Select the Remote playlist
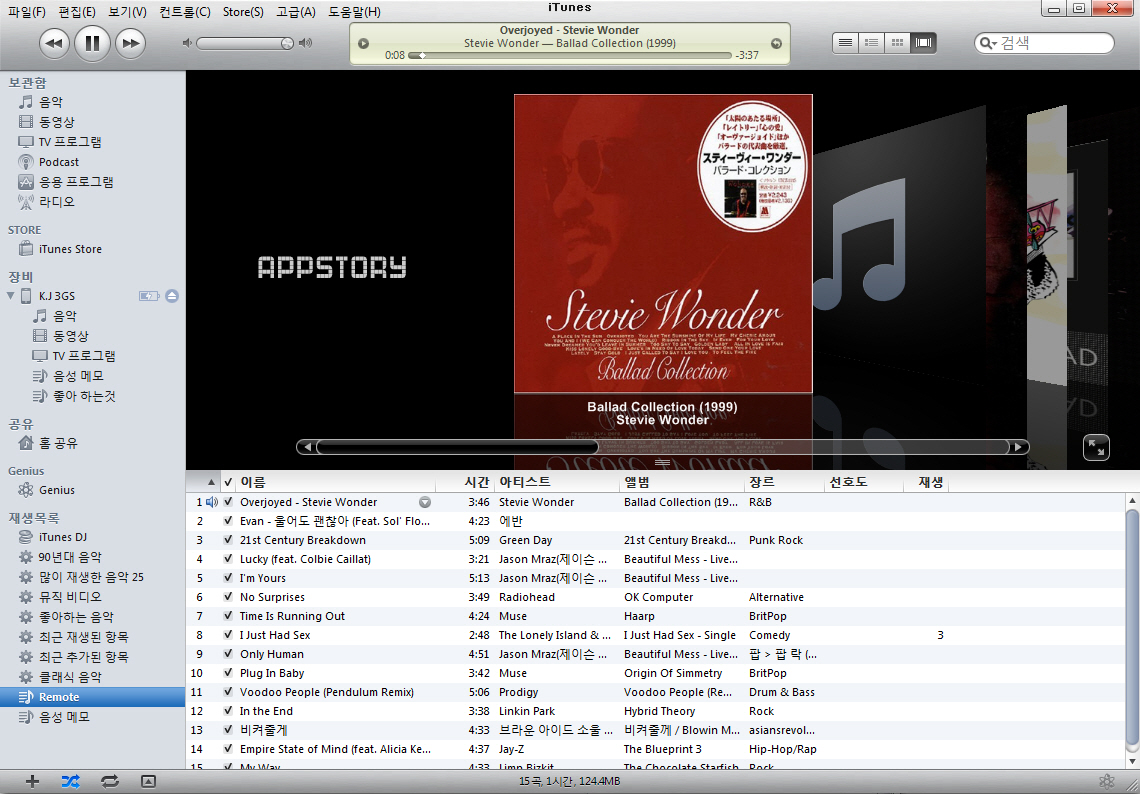Viewport: 1140px width, 794px height. (92, 697)
